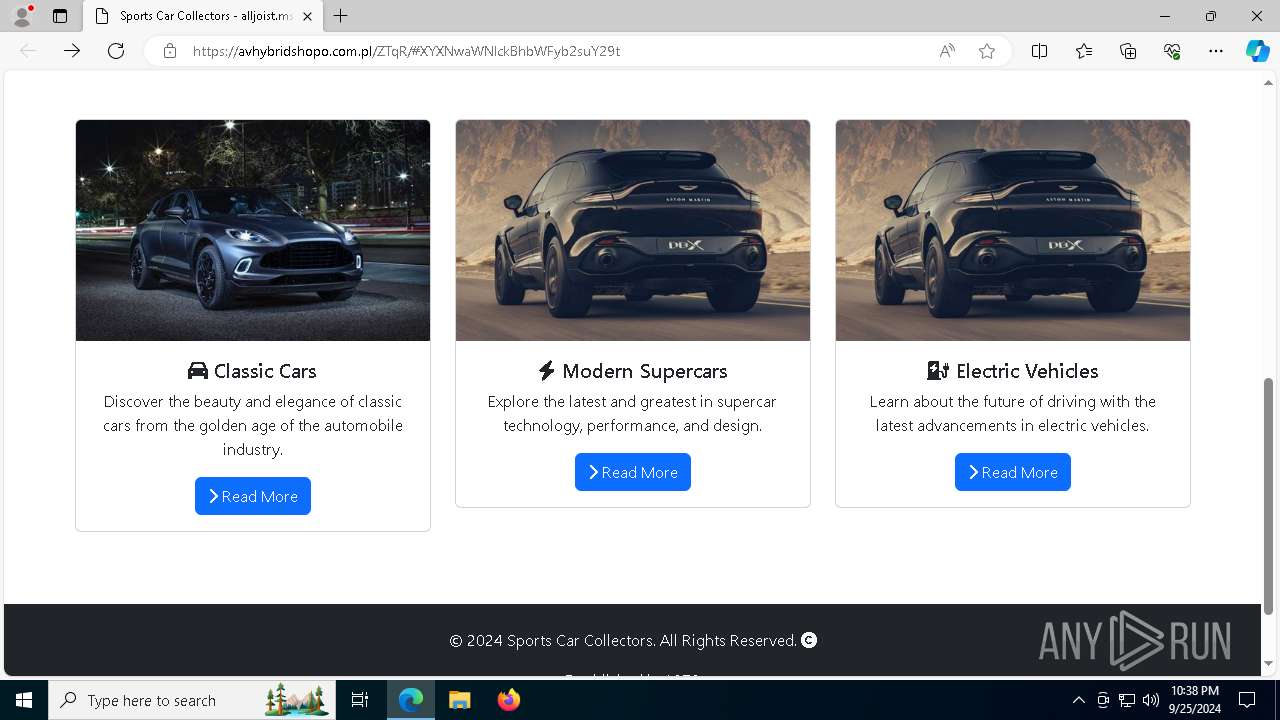Click the page vertical scrollbar thumb
Viewport: 1280px width, 720px height.
[1269, 496]
